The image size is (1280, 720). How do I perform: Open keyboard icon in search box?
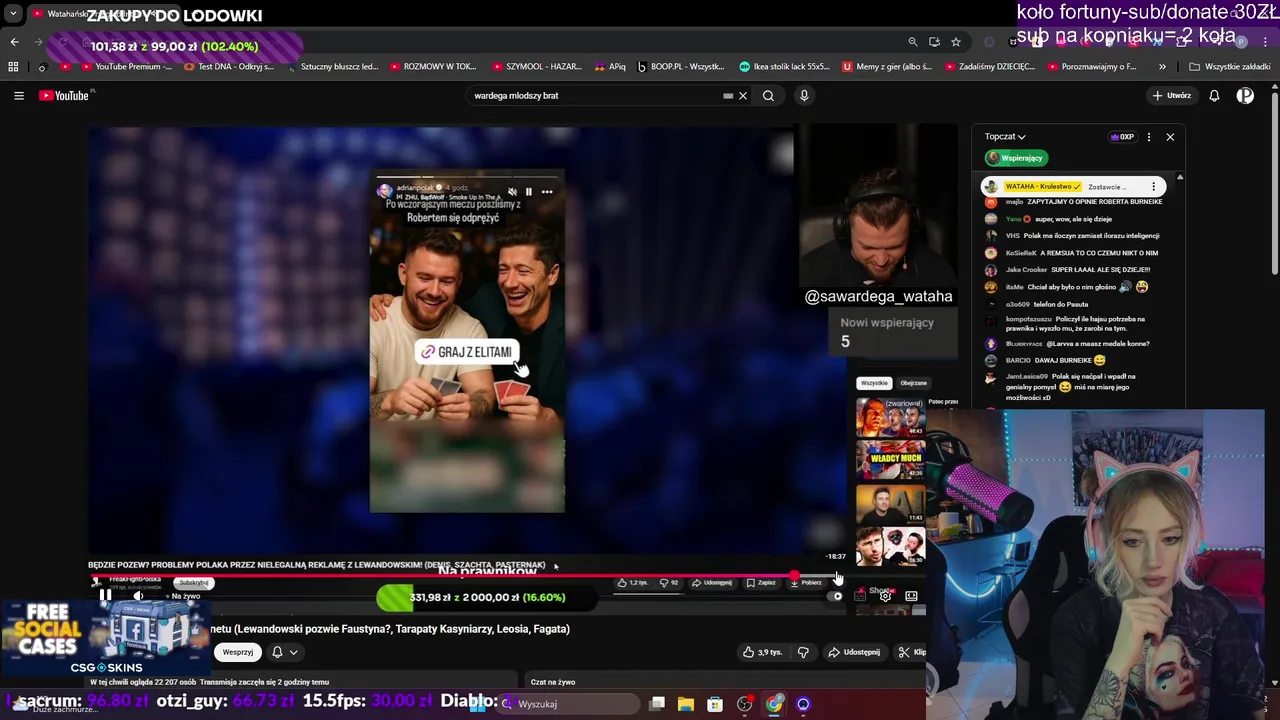pos(728,96)
